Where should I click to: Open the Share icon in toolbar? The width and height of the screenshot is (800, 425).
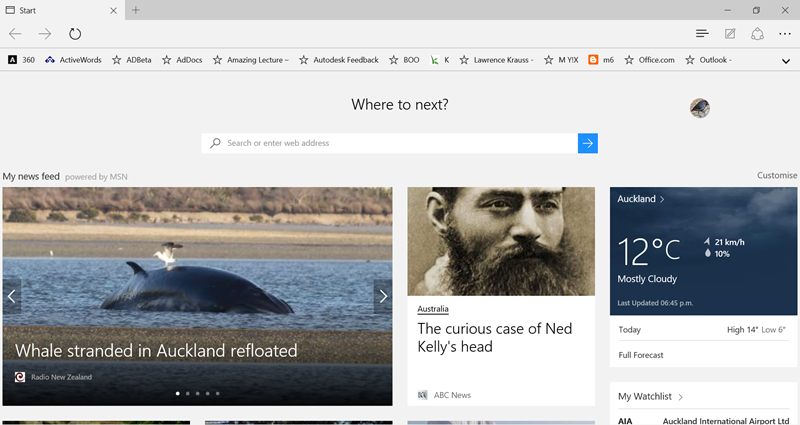click(x=757, y=34)
